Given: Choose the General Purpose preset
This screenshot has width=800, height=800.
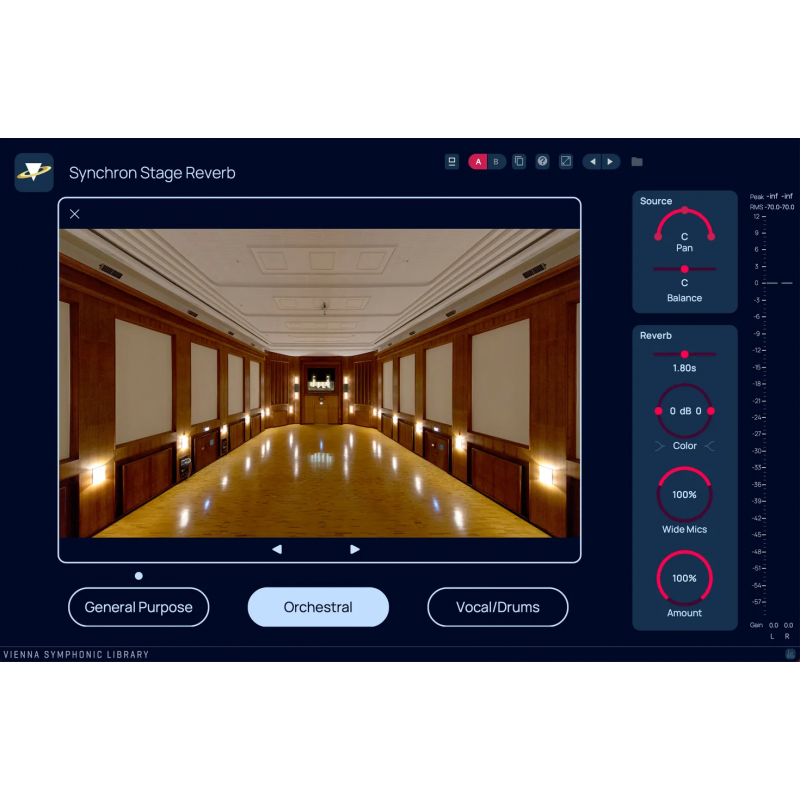Looking at the screenshot, I should 138,607.
